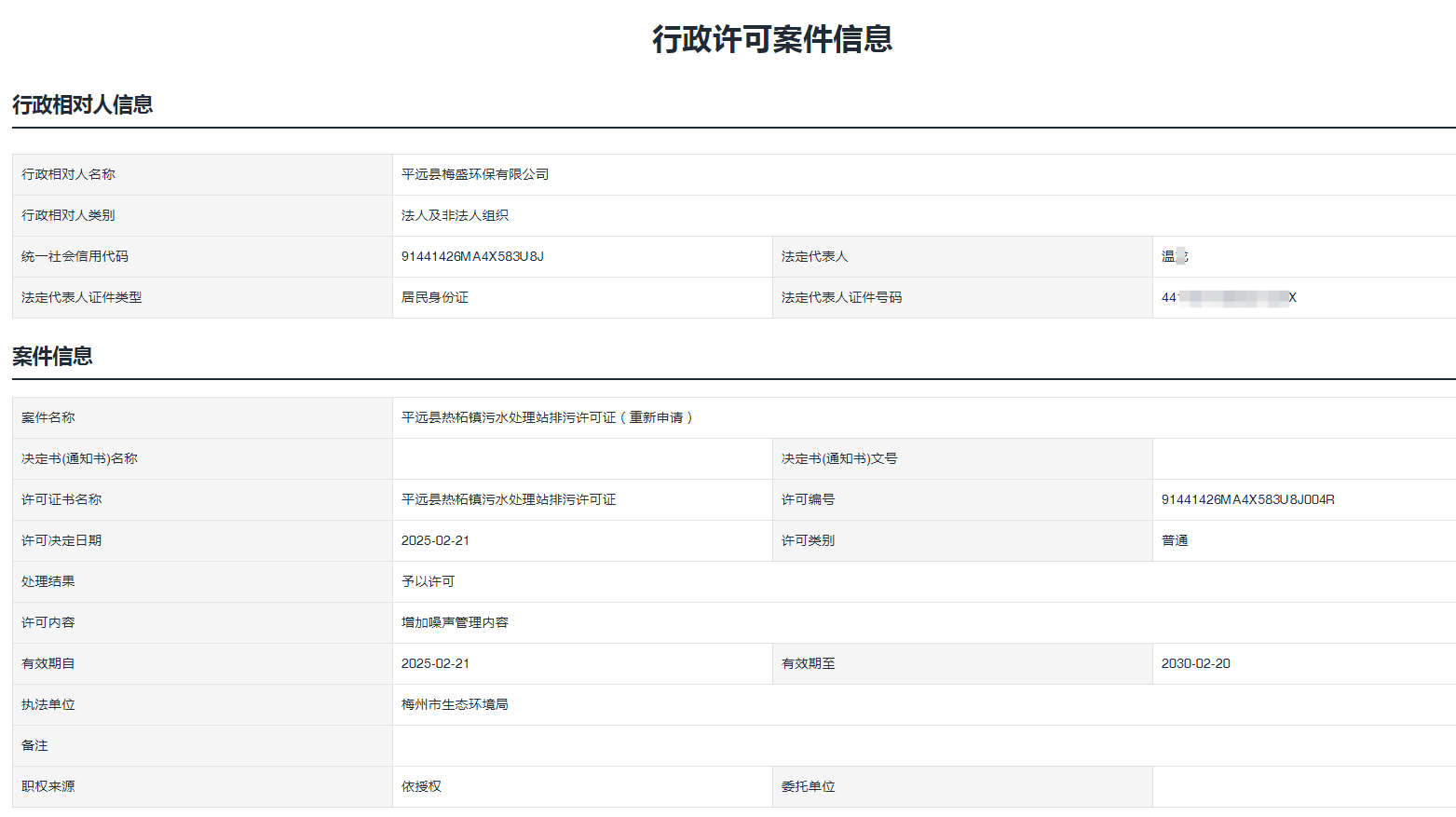The height and width of the screenshot is (817, 1456).
Task: Click the masked legal representative ID number
Action: (x=1228, y=297)
